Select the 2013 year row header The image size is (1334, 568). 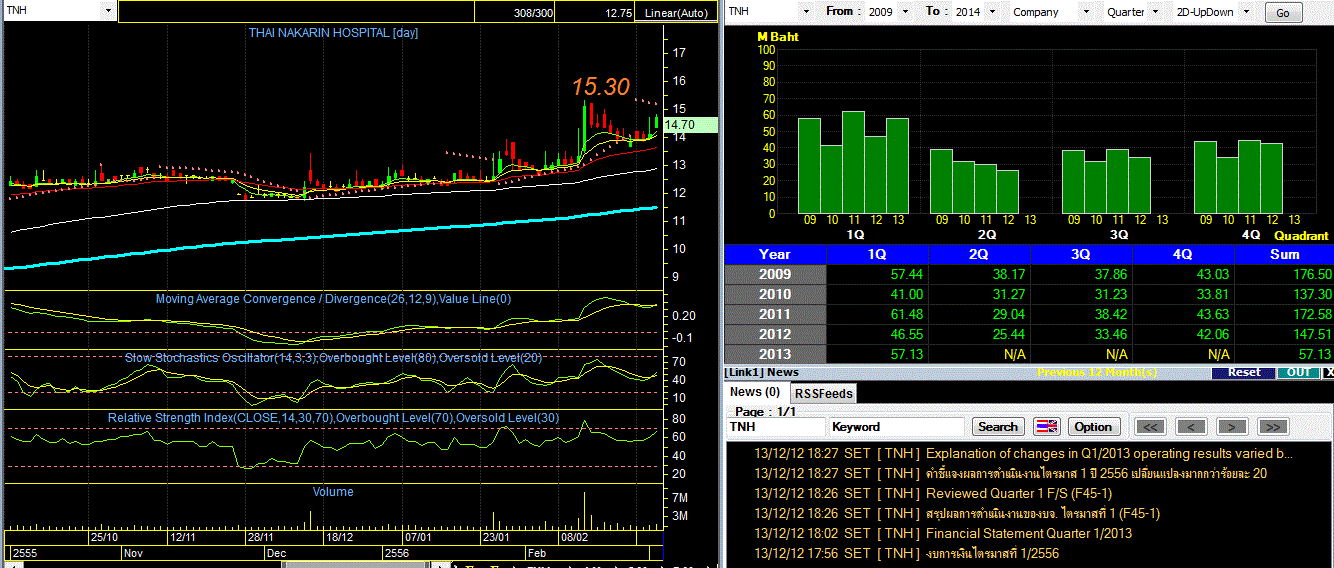click(775, 354)
